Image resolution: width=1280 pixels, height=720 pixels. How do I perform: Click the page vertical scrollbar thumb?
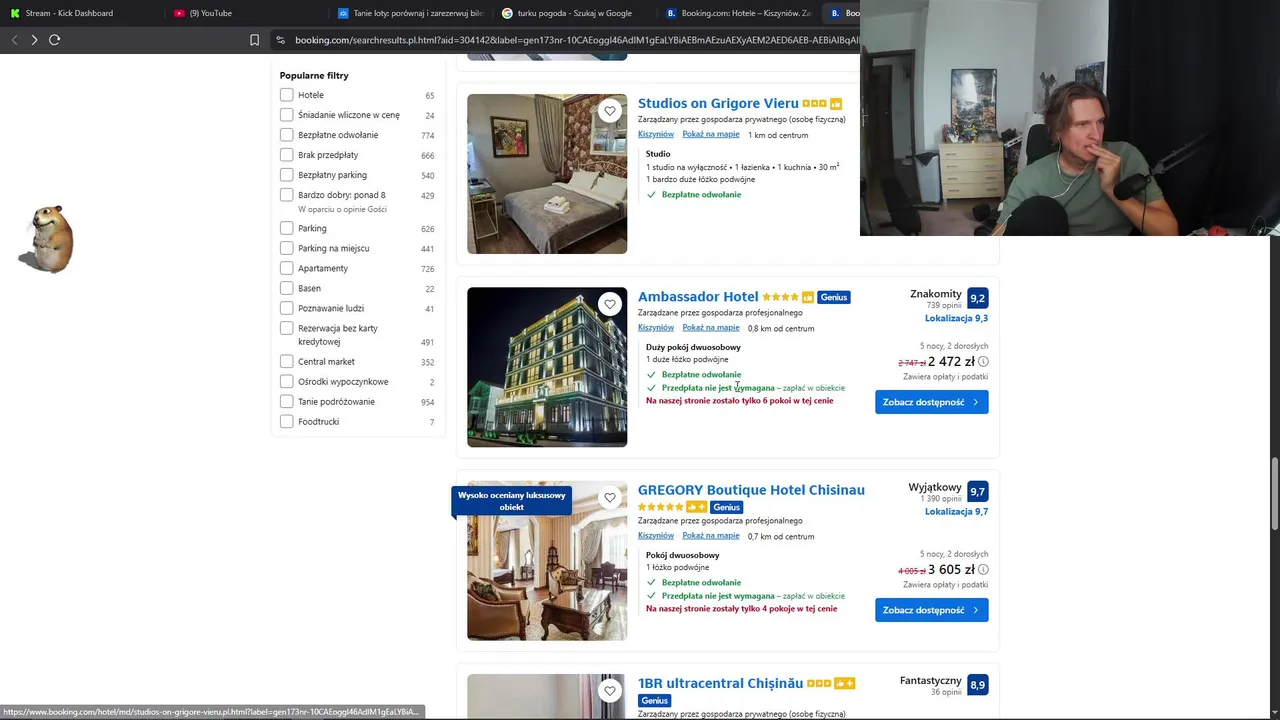click(1274, 495)
